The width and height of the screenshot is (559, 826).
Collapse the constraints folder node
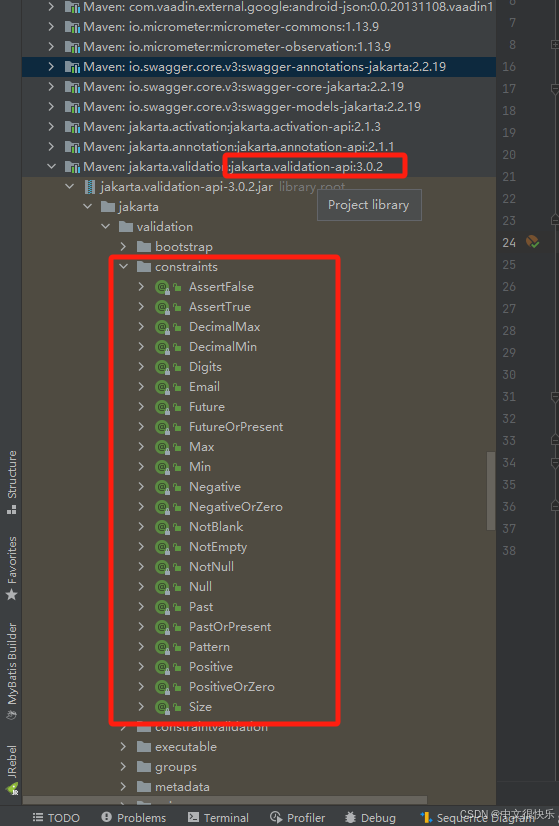124,267
